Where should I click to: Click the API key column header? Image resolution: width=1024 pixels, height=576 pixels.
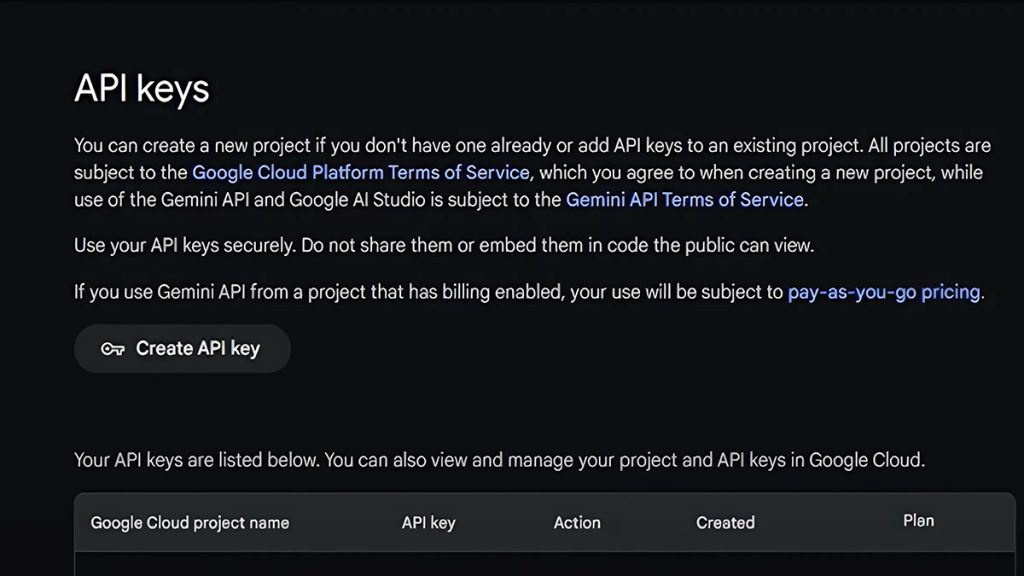click(428, 523)
